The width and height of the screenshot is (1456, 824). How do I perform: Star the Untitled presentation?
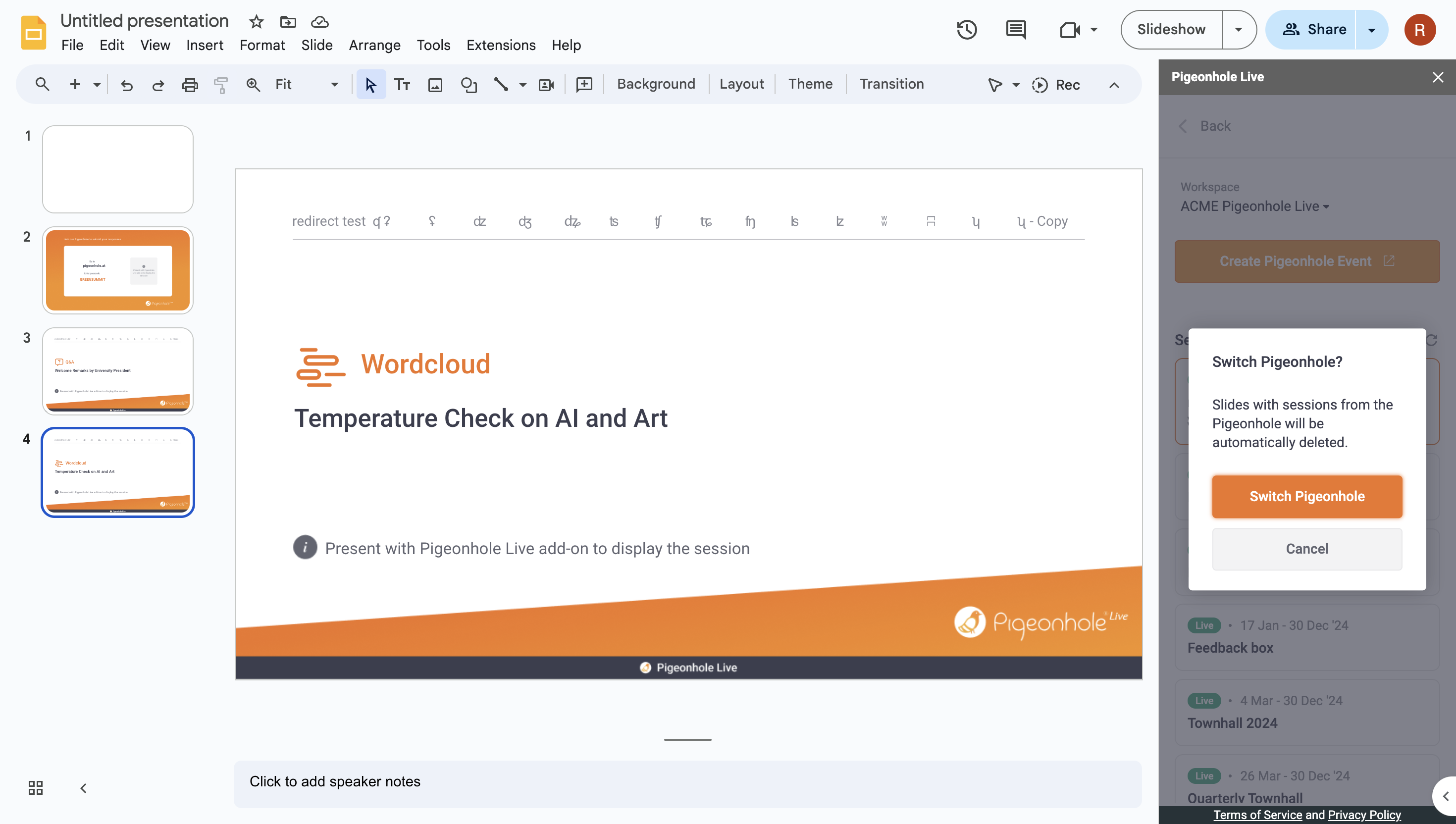pyautogui.click(x=257, y=21)
